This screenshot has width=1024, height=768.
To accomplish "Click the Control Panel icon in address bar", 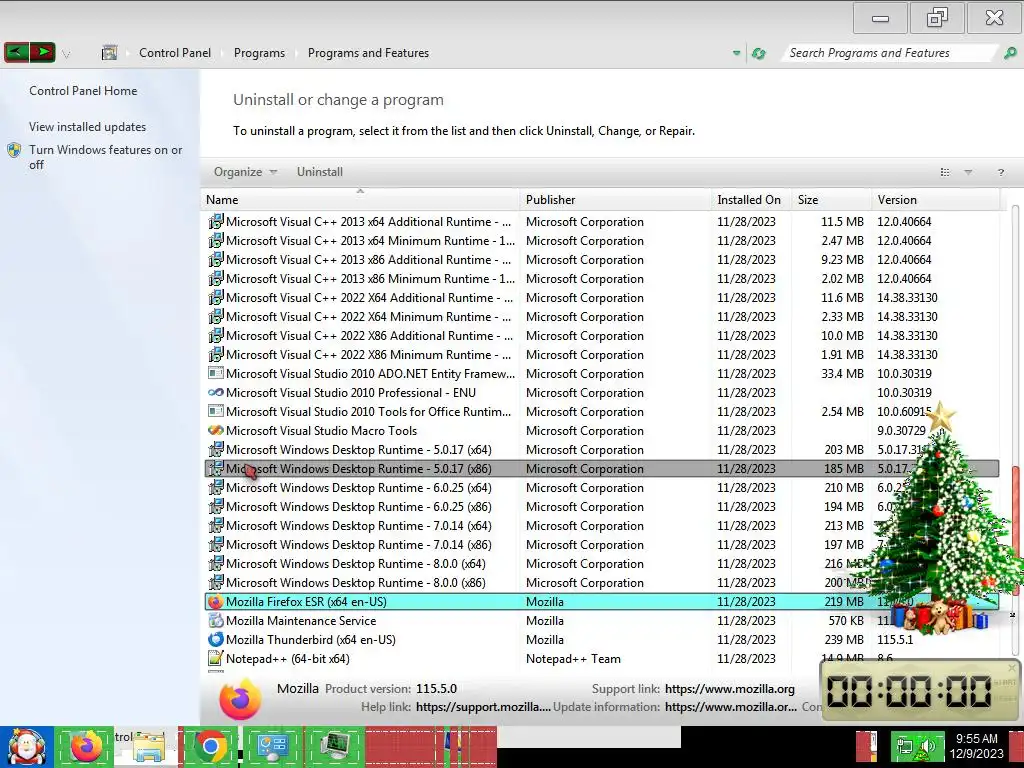I will tap(109, 53).
